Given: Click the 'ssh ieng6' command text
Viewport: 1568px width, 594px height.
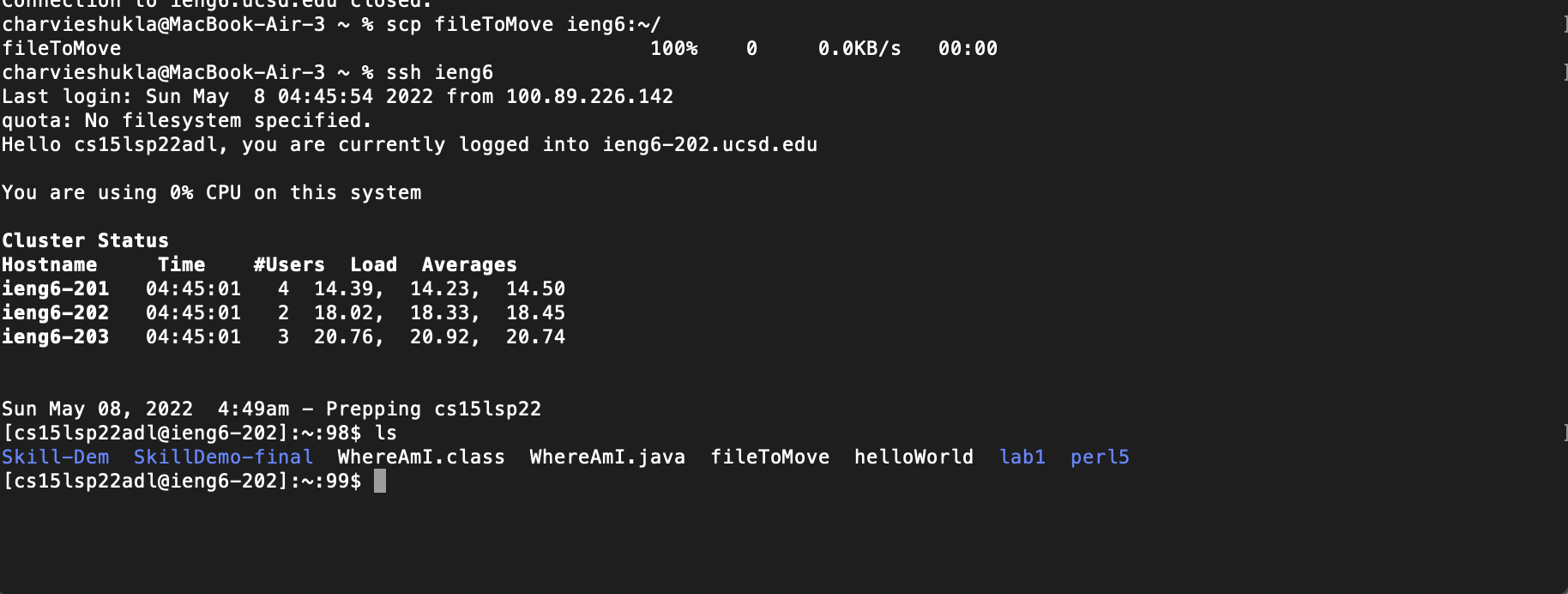Looking at the screenshot, I should point(439,72).
